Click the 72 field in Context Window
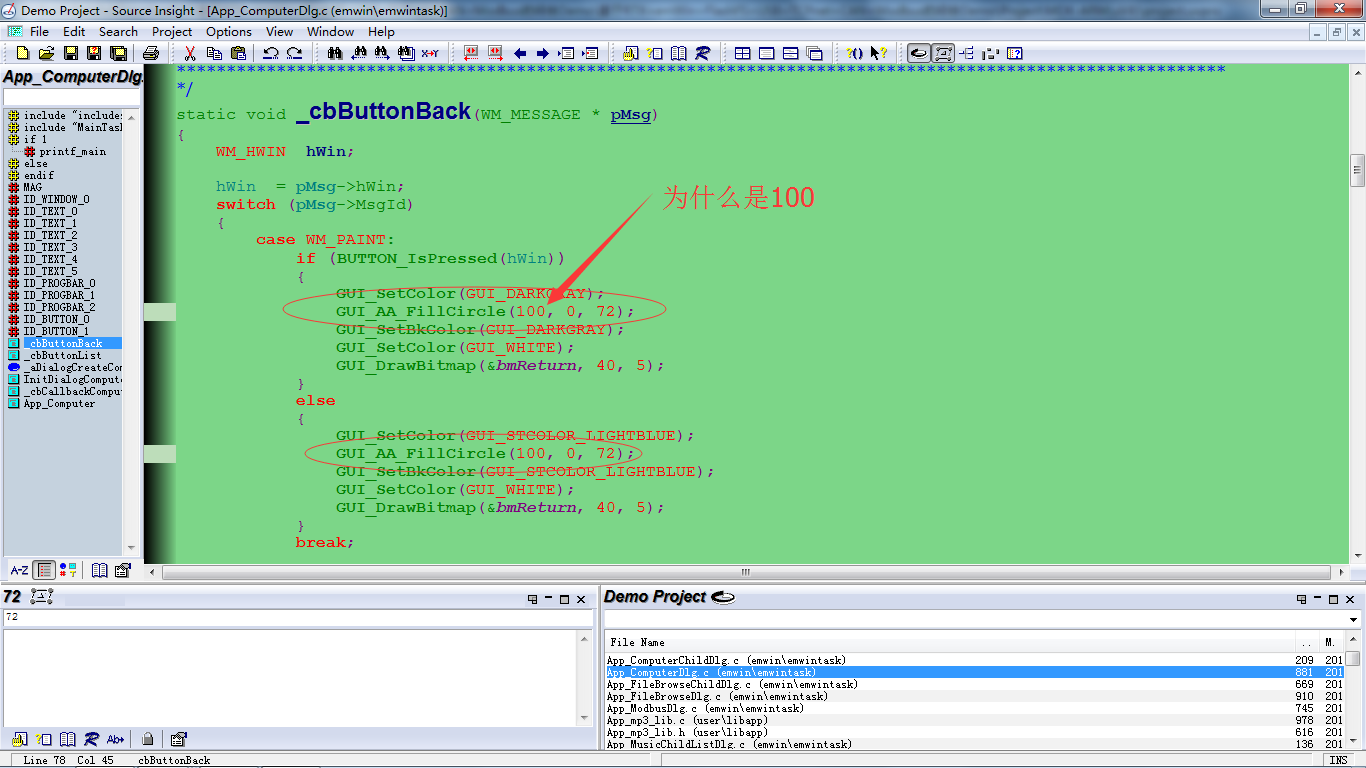This screenshot has height=768, width=1366. point(296,617)
